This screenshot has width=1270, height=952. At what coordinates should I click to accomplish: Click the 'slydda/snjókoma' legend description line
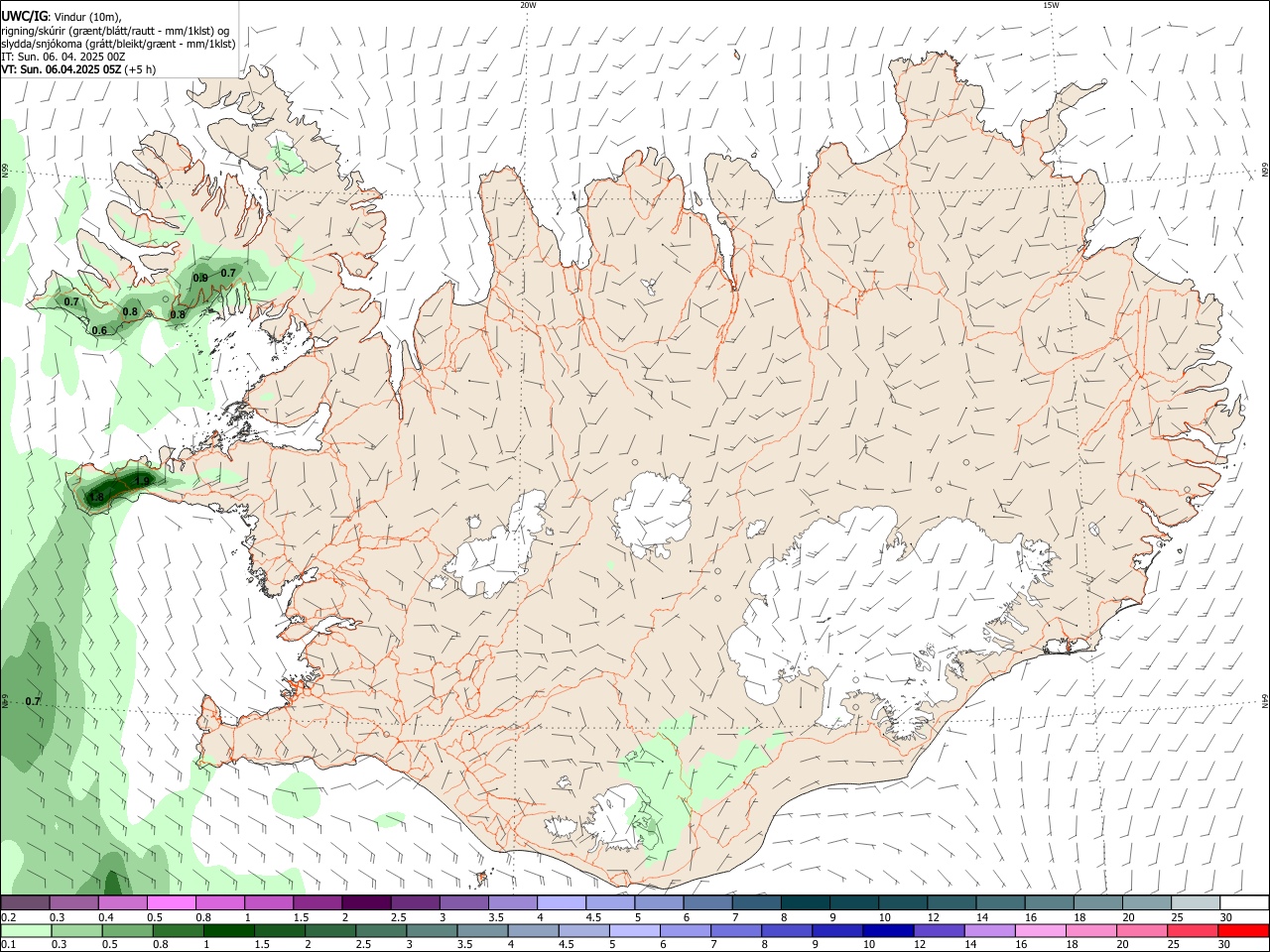[118, 44]
